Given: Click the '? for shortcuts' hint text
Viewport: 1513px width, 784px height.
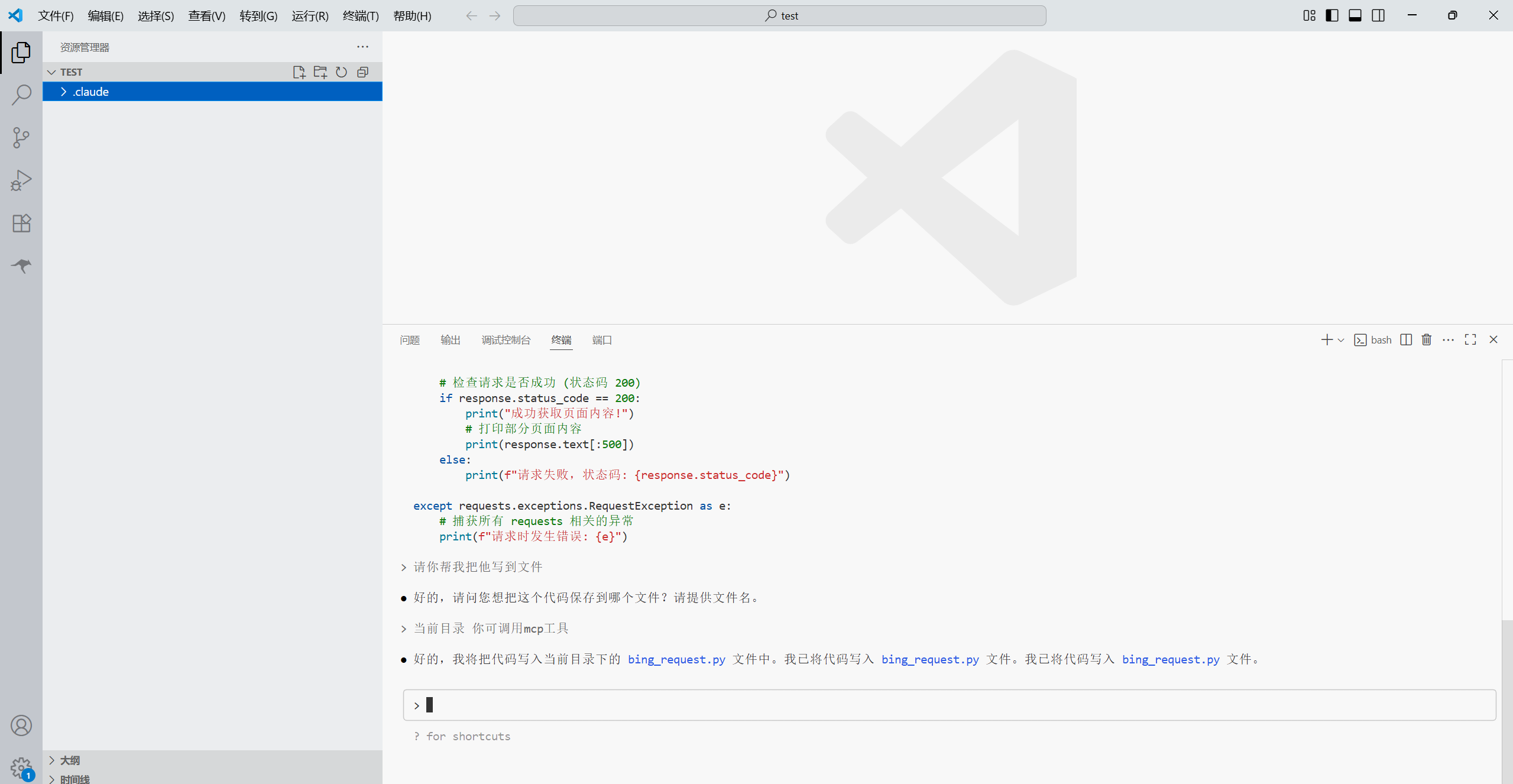Looking at the screenshot, I should pyautogui.click(x=462, y=736).
